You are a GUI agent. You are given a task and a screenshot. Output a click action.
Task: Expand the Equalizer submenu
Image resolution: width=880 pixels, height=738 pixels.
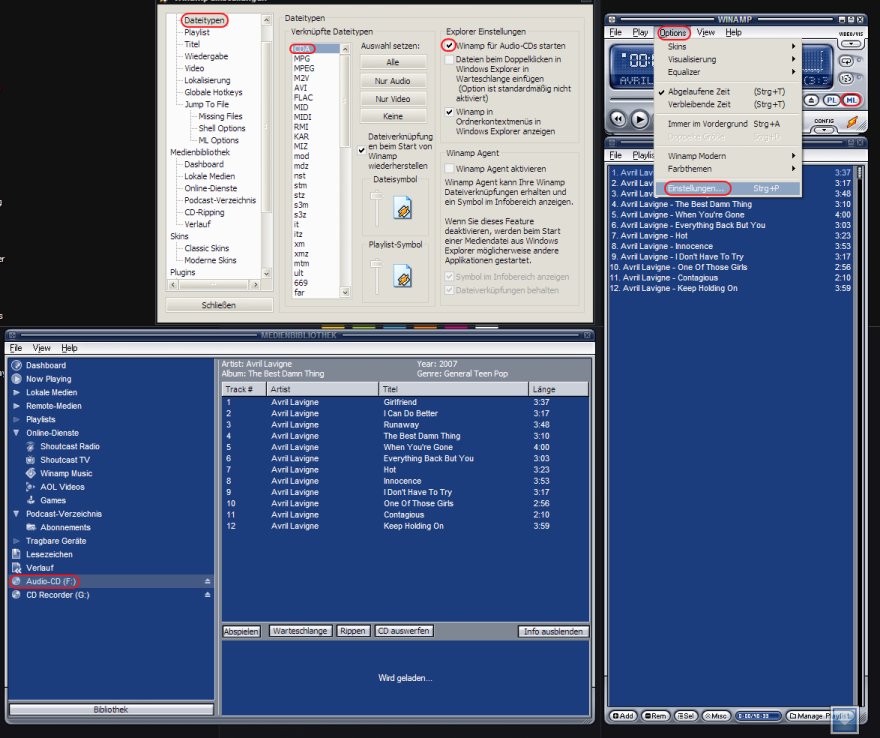[728, 72]
